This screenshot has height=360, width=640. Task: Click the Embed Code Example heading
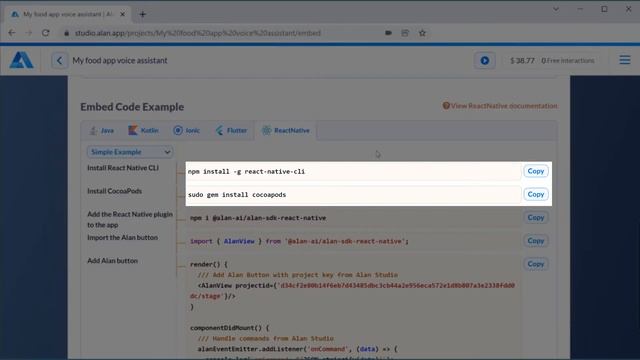coord(132,107)
